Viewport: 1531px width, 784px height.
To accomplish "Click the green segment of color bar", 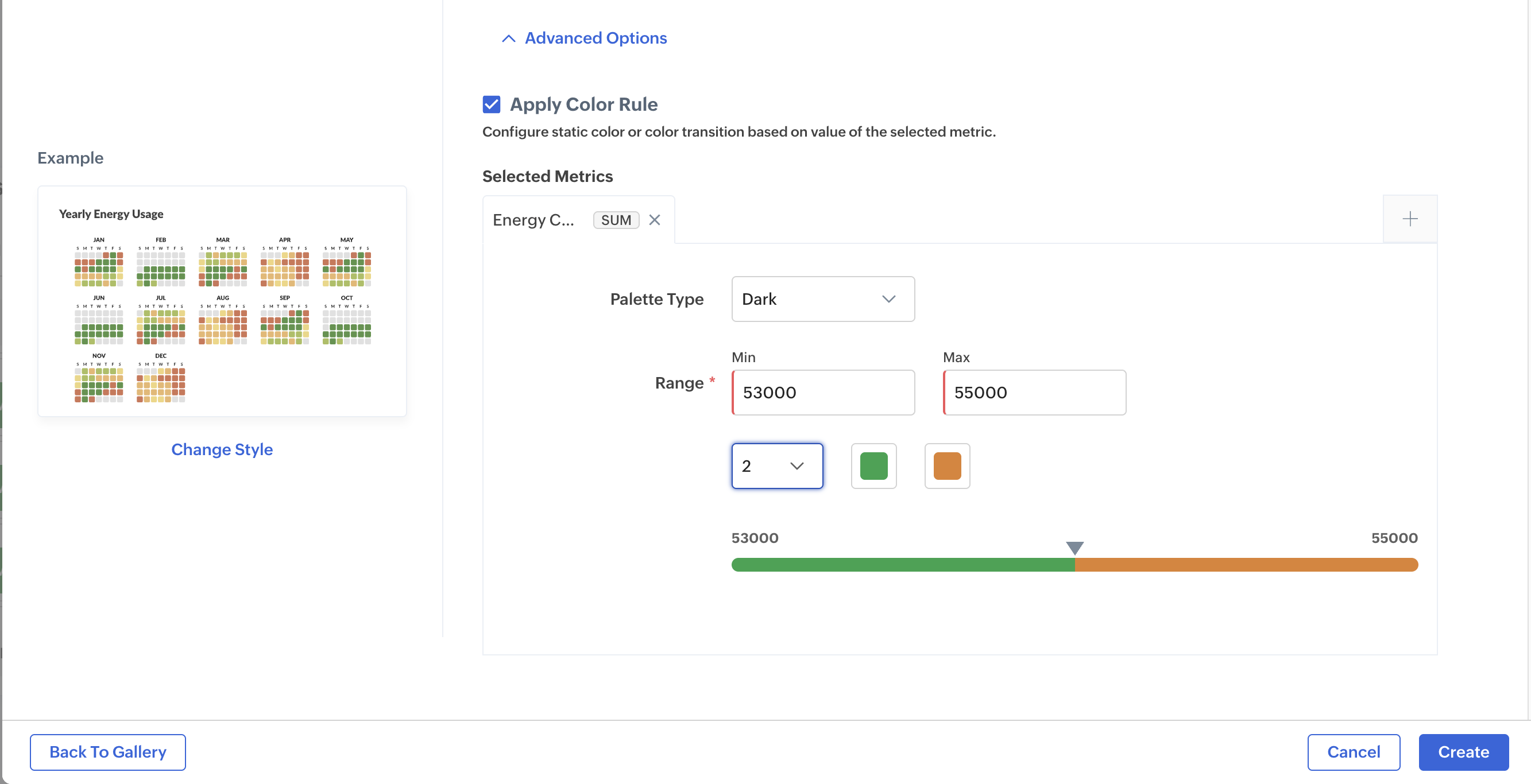I will [902, 564].
